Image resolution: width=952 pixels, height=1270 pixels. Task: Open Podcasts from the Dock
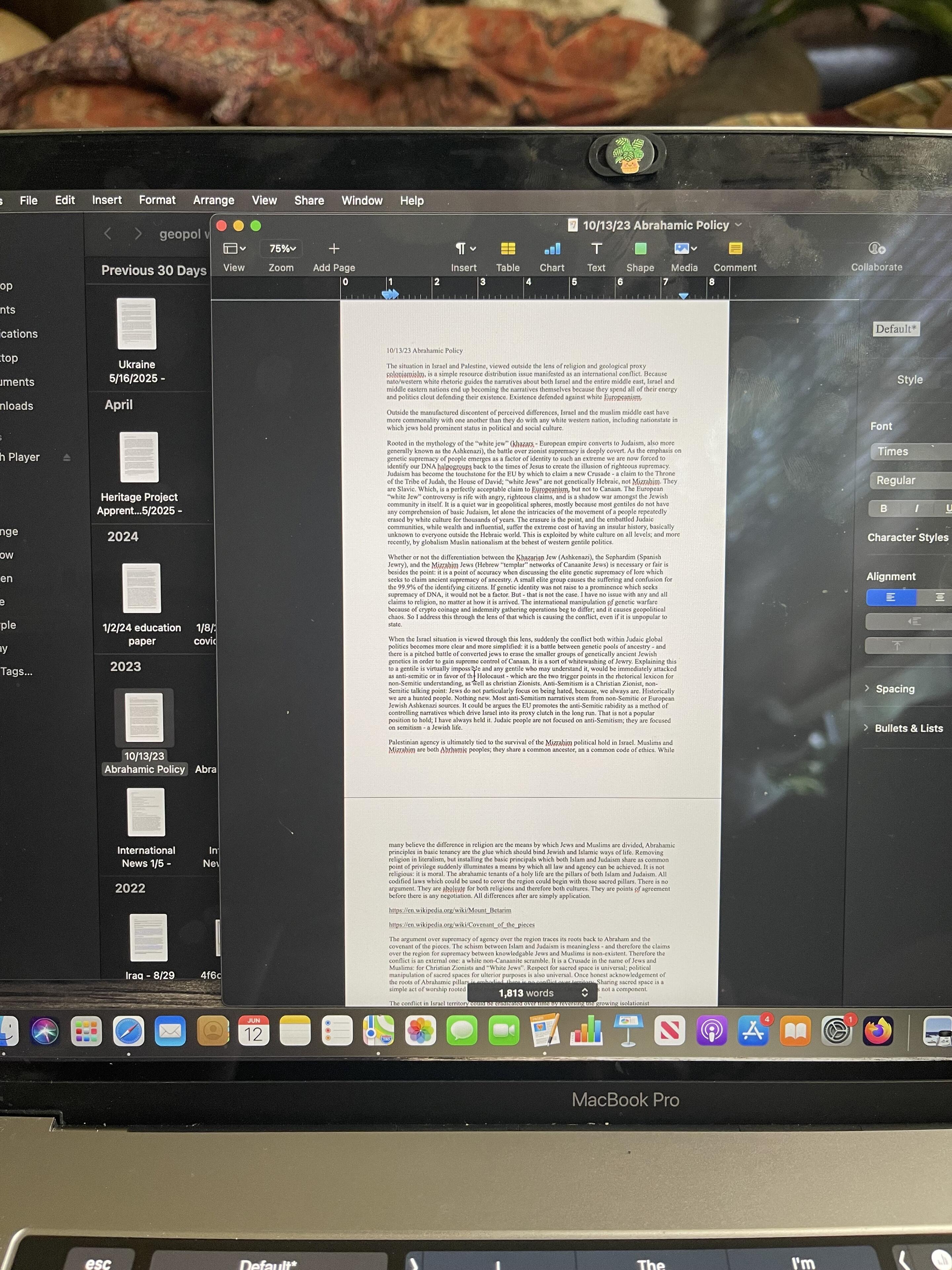712,1031
